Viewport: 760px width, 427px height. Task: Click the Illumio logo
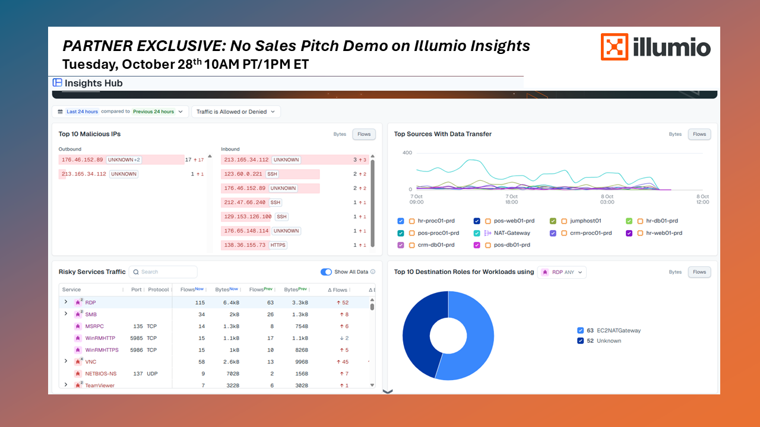pos(655,47)
